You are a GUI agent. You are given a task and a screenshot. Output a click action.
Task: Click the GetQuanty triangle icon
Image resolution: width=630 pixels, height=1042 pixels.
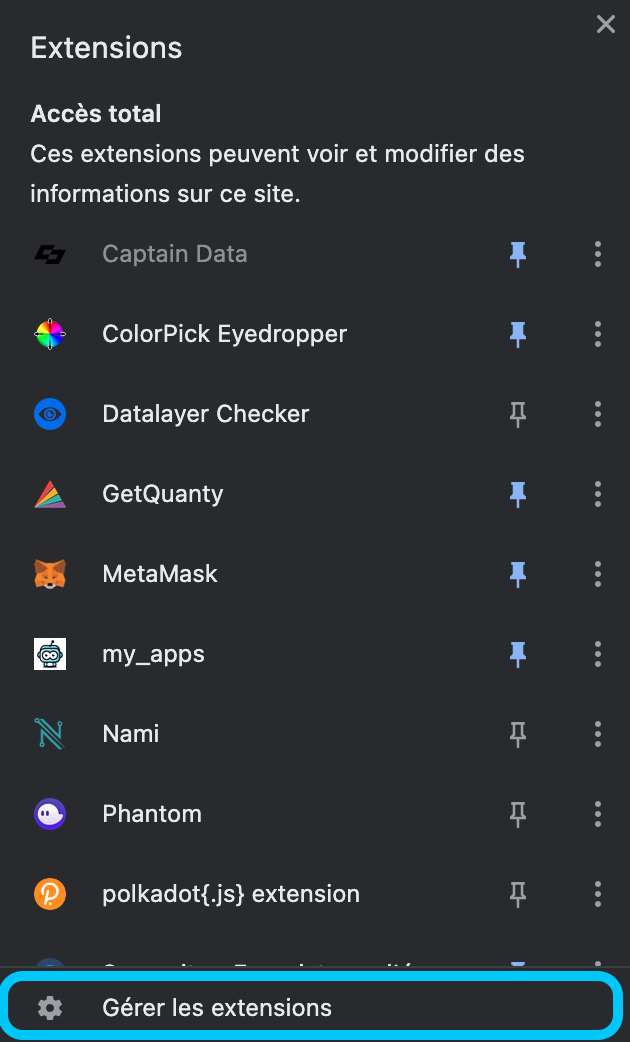click(x=50, y=494)
